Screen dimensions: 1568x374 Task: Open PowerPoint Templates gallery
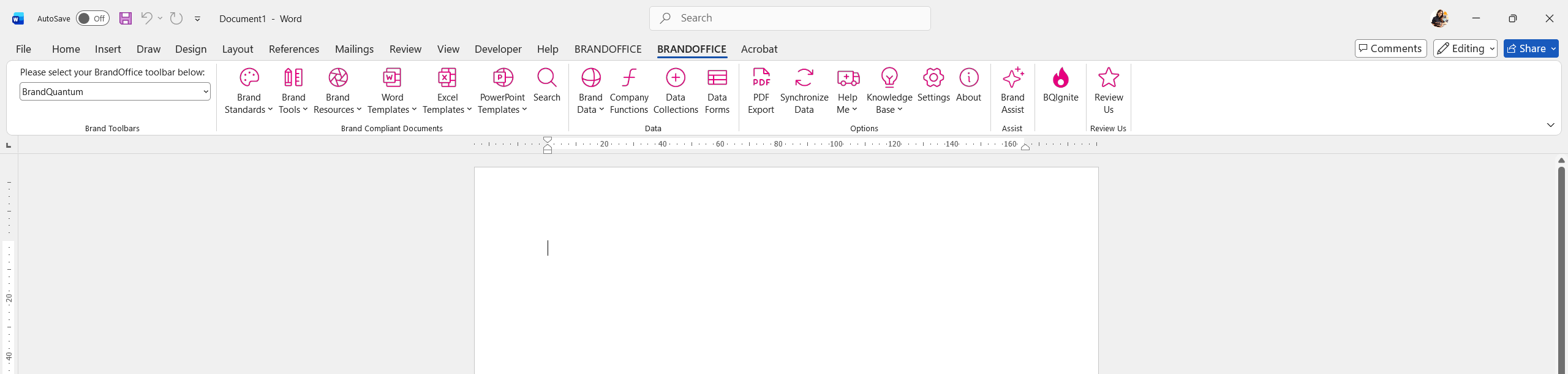pos(502,91)
